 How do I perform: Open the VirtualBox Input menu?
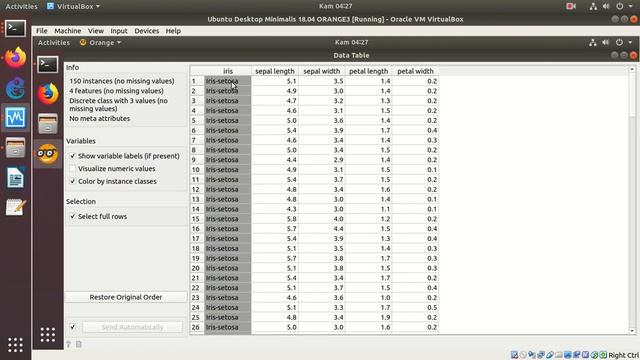pyautogui.click(x=119, y=31)
